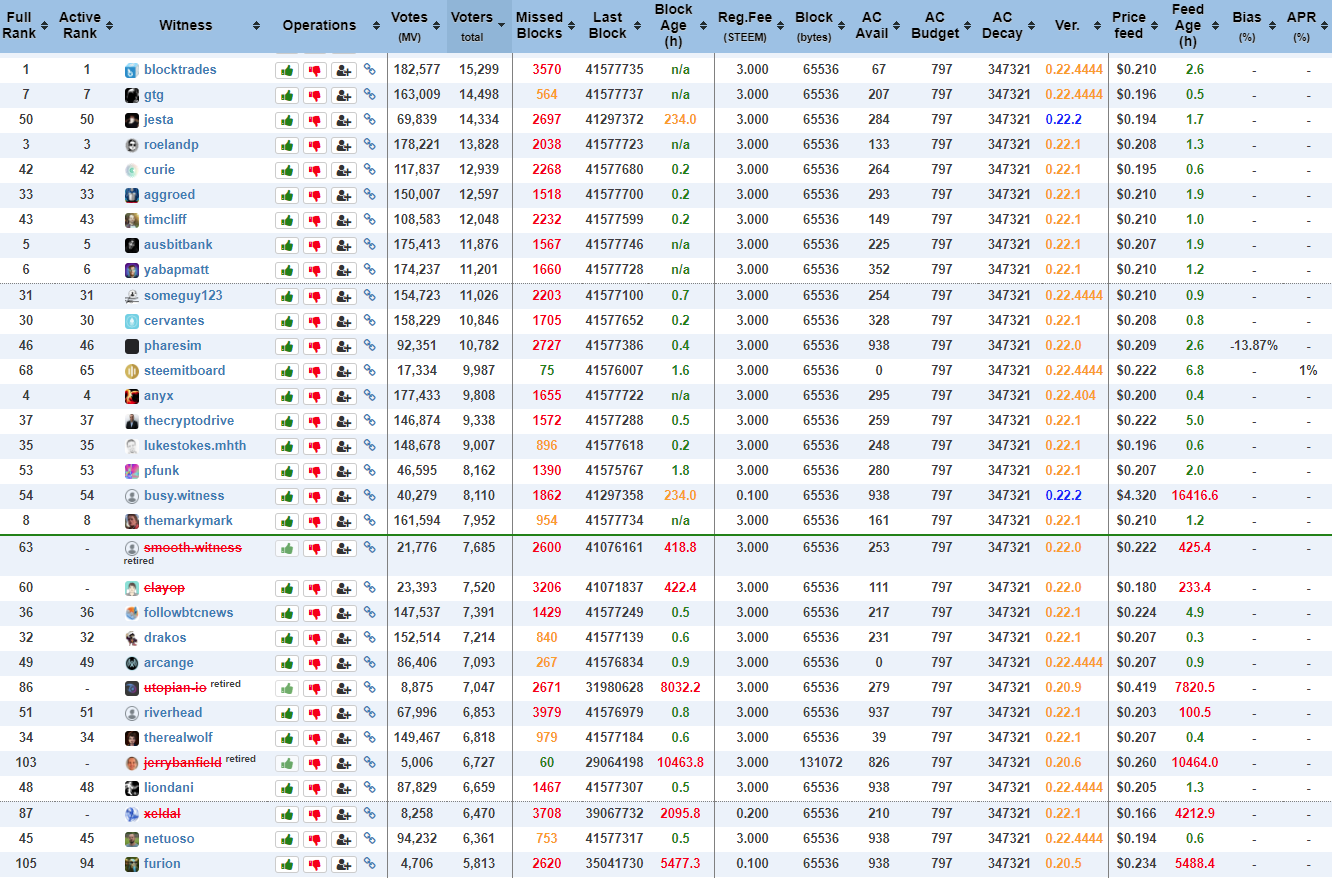Sort by the Missed Blocks column header
1332x878 pixels.
click(x=539, y=25)
